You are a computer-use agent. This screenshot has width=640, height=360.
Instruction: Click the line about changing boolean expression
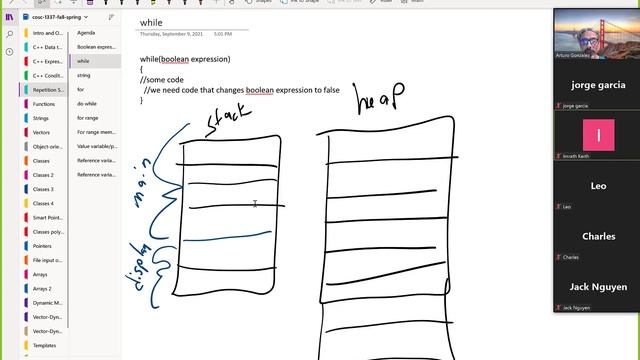click(242, 90)
